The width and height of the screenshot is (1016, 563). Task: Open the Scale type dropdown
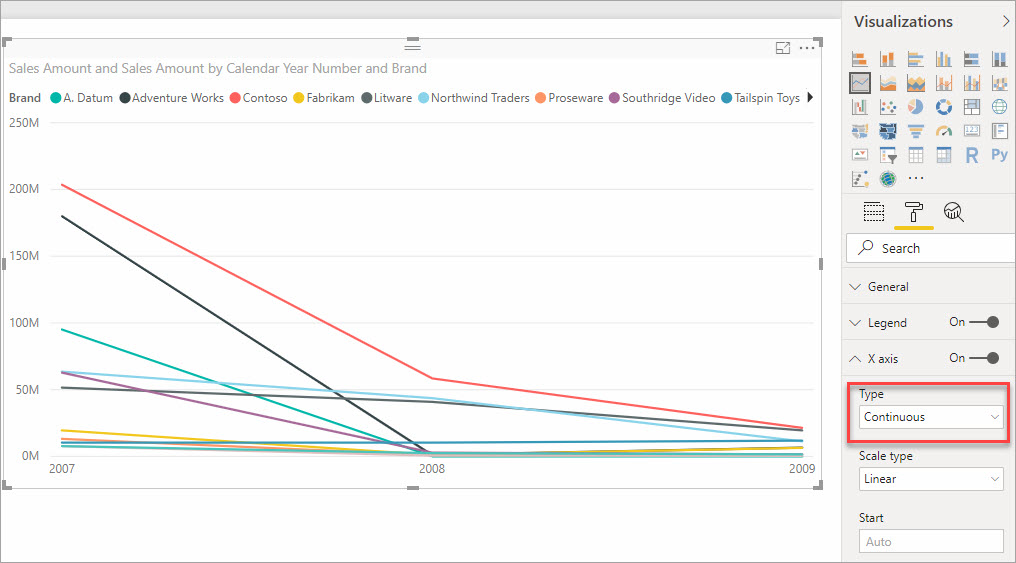(x=931, y=479)
